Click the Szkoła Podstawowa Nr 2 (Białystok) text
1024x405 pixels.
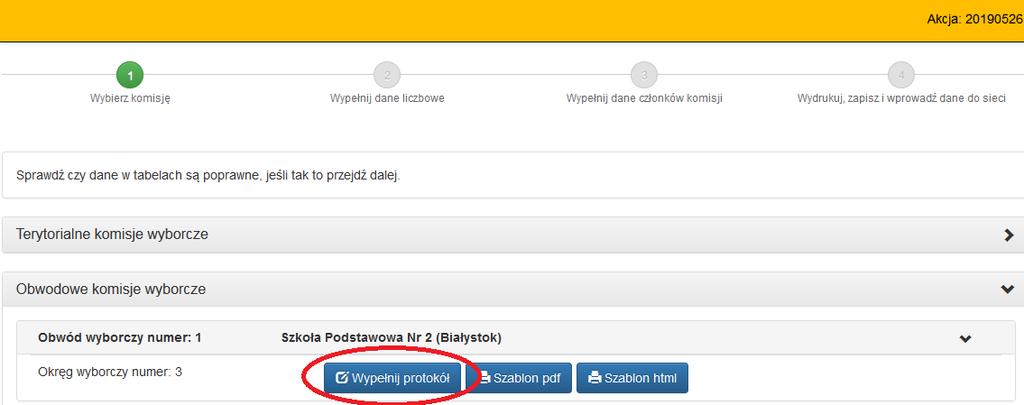click(x=391, y=338)
